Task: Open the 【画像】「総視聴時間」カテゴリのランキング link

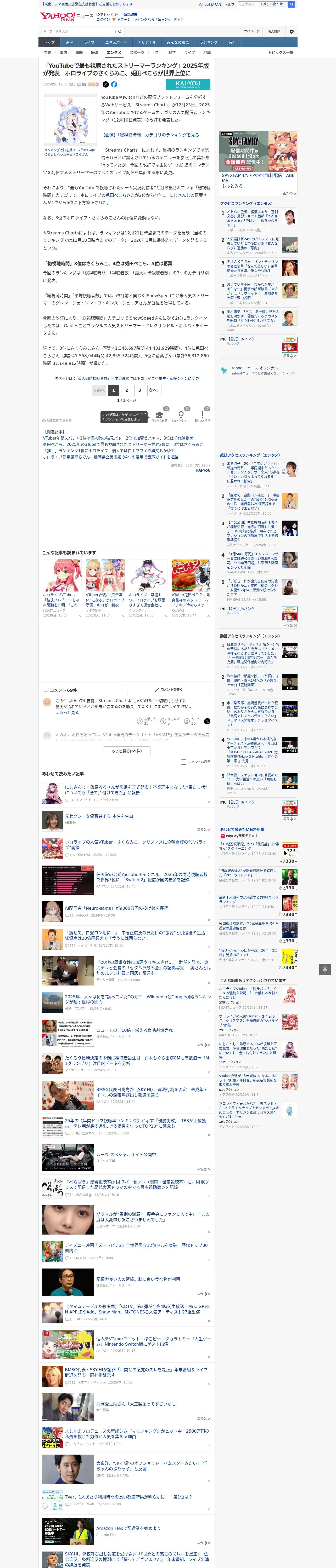Action: pos(150,135)
